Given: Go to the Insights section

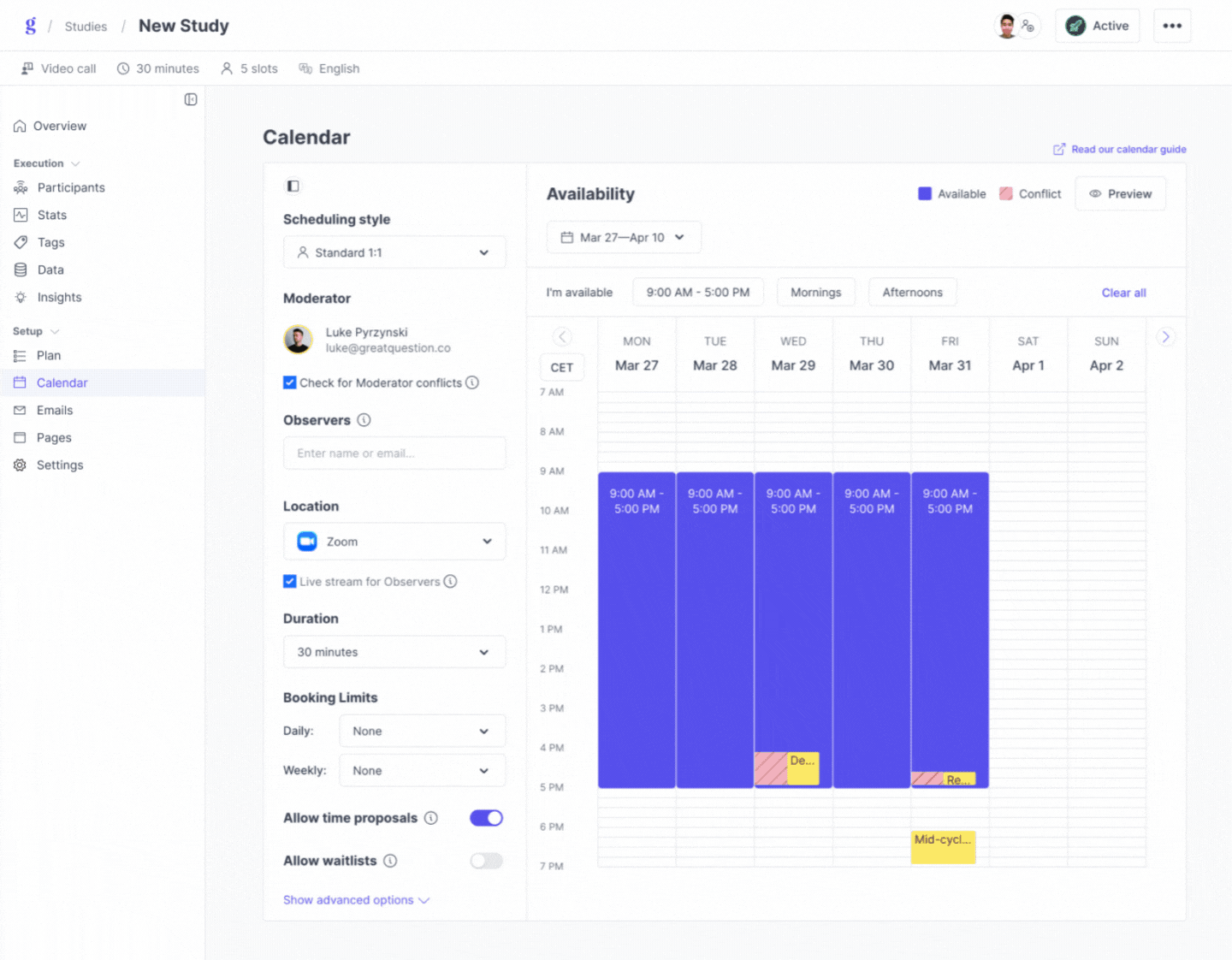Looking at the screenshot, I should (59, 297).
